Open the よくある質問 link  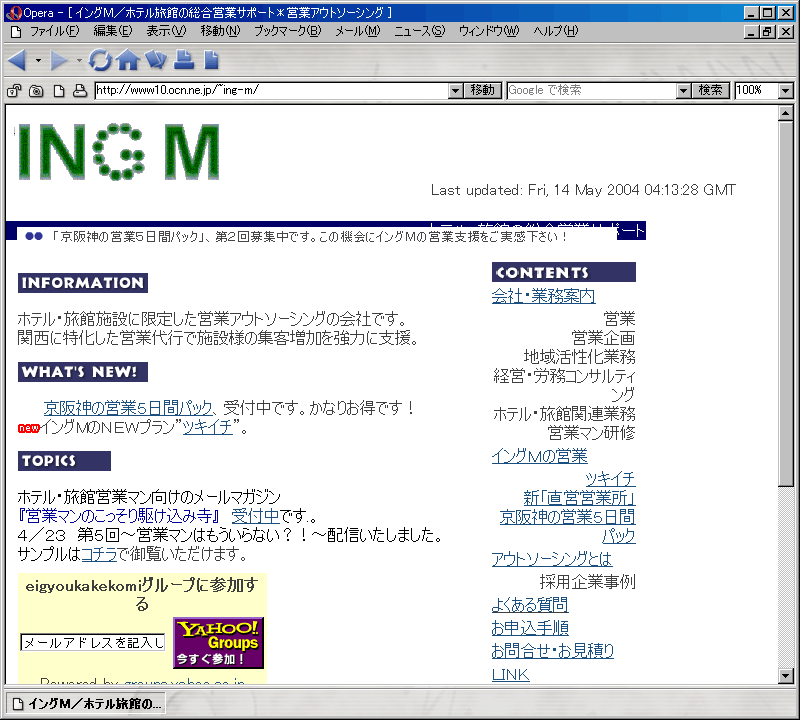[530, 605]
